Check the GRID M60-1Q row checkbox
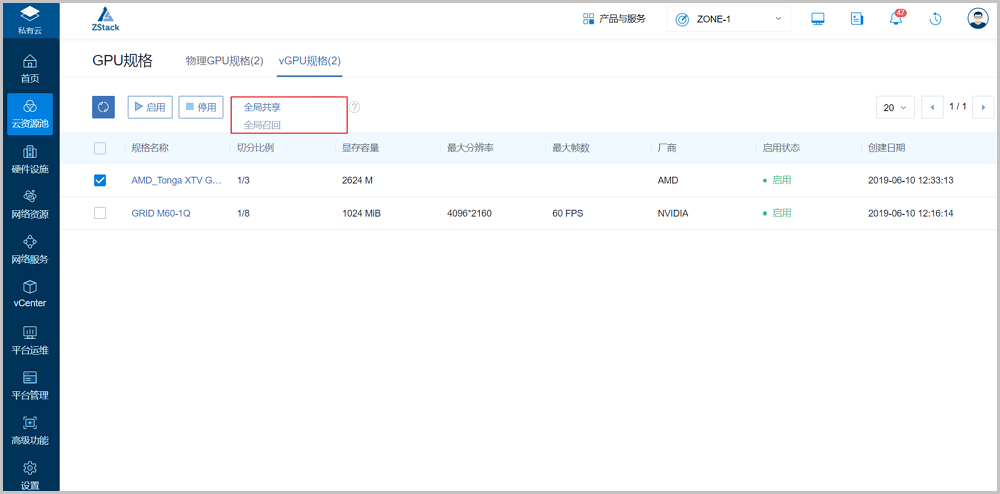Image resolution: width=1000 pixels, height=494 pixels. (100, 213)
